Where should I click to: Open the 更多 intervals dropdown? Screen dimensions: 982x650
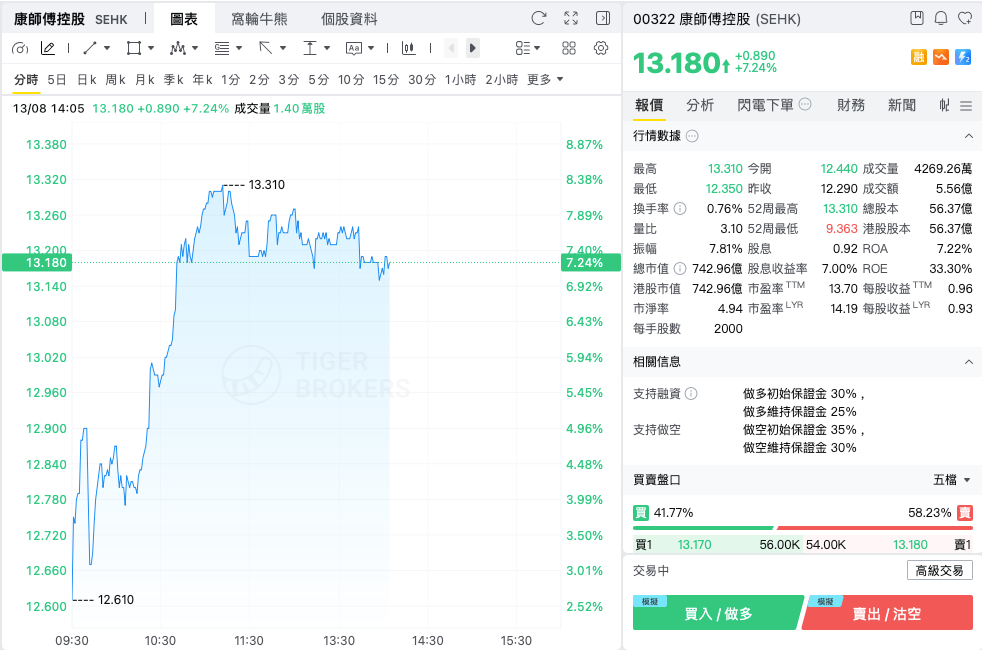coord(545,80)
